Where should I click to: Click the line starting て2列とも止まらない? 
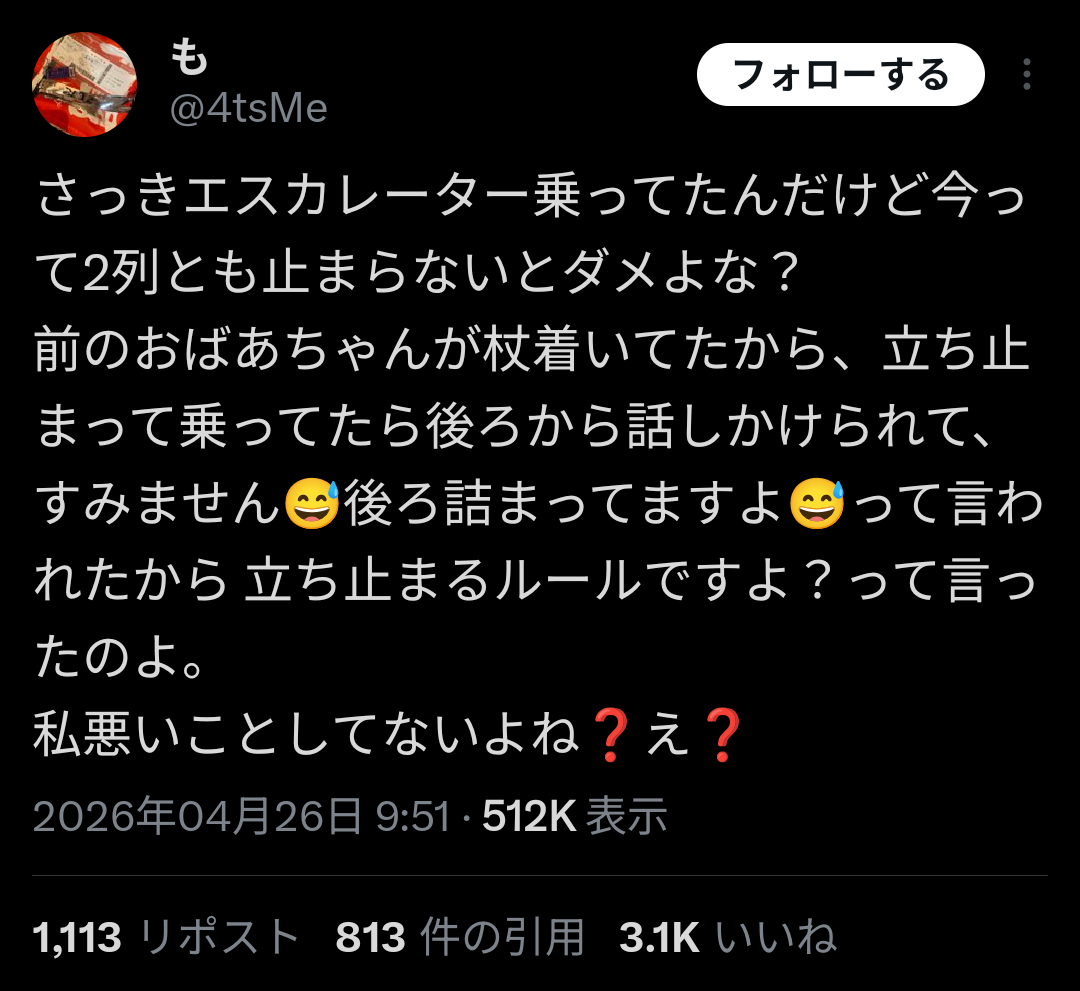click(417, 273)
